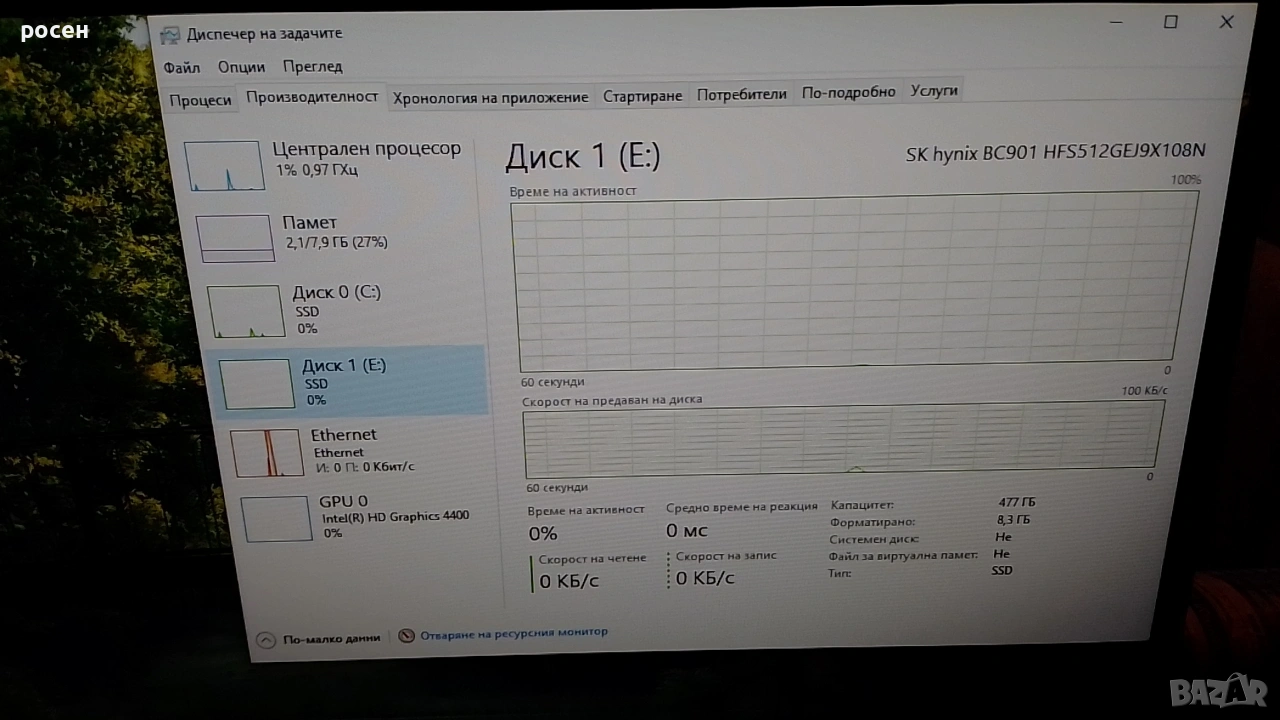This screenshot has width=1280, height=720.
Task: Open the GPU 0 performance graph
Action: tap(276, 518)
